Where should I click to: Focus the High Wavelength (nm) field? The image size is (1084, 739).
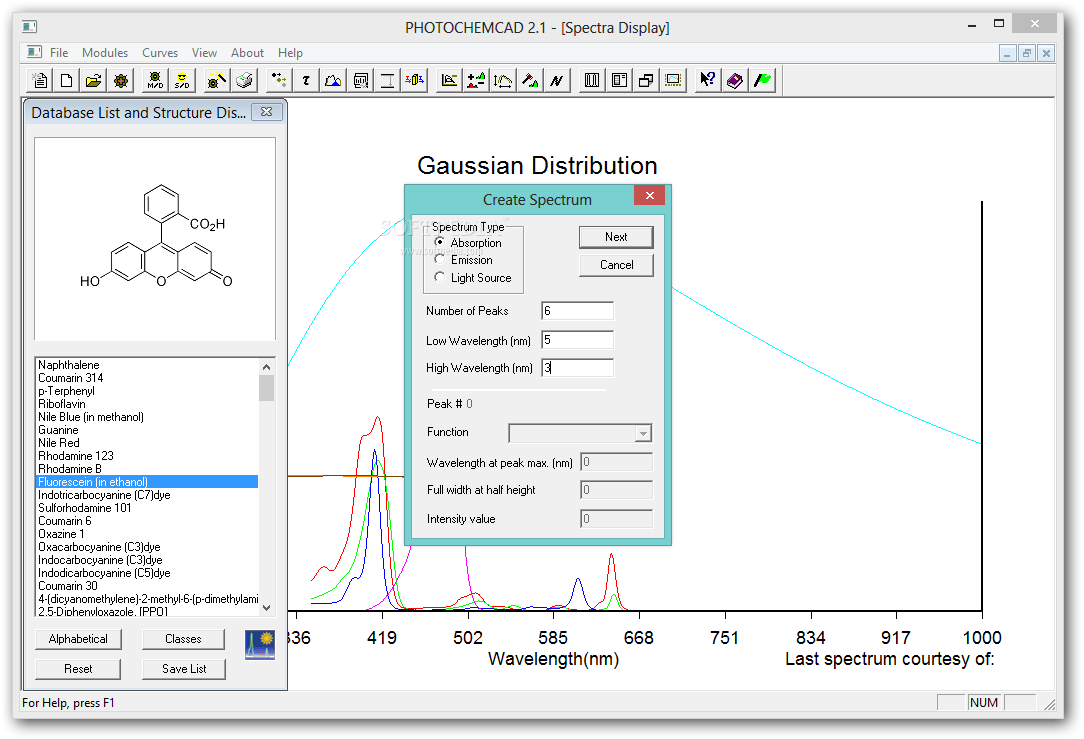[577, 368]
